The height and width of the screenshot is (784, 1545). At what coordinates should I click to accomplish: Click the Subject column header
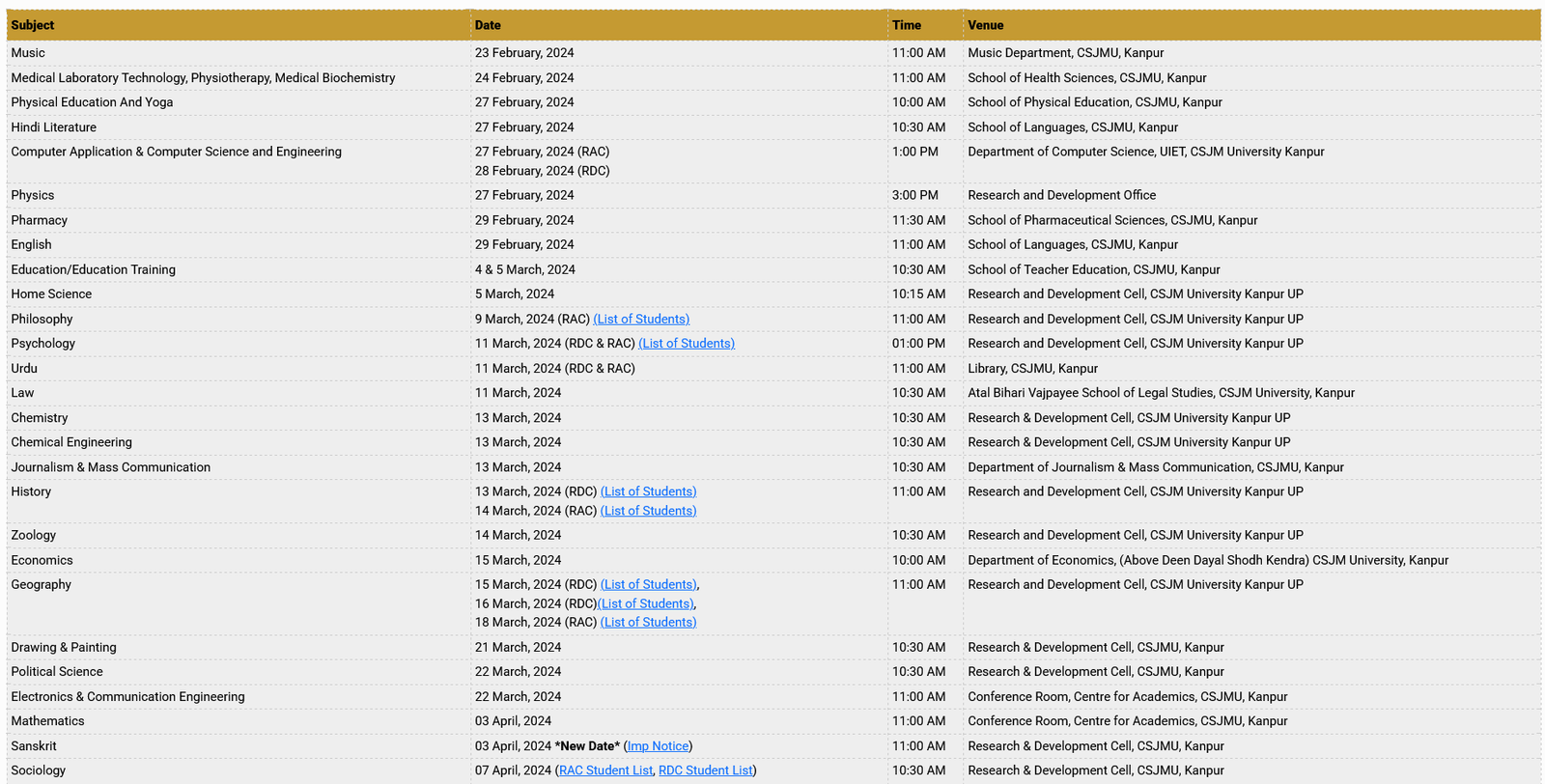click(33, 25)
